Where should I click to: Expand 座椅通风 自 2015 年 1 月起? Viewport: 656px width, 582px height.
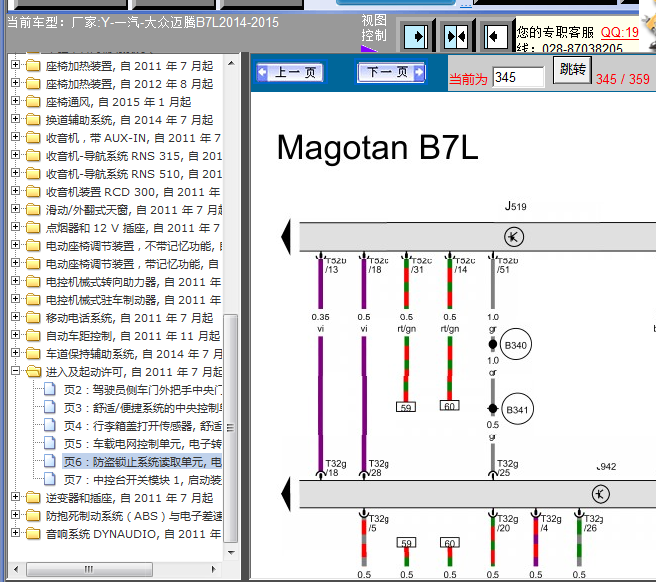tap(15, 101)
